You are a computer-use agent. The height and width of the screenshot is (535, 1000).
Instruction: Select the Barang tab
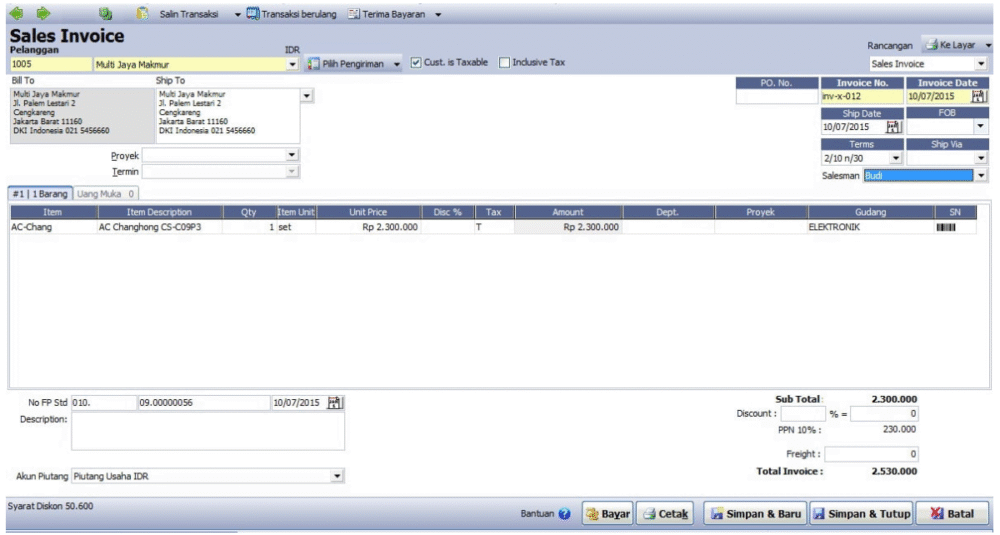(x=39, y=193)
